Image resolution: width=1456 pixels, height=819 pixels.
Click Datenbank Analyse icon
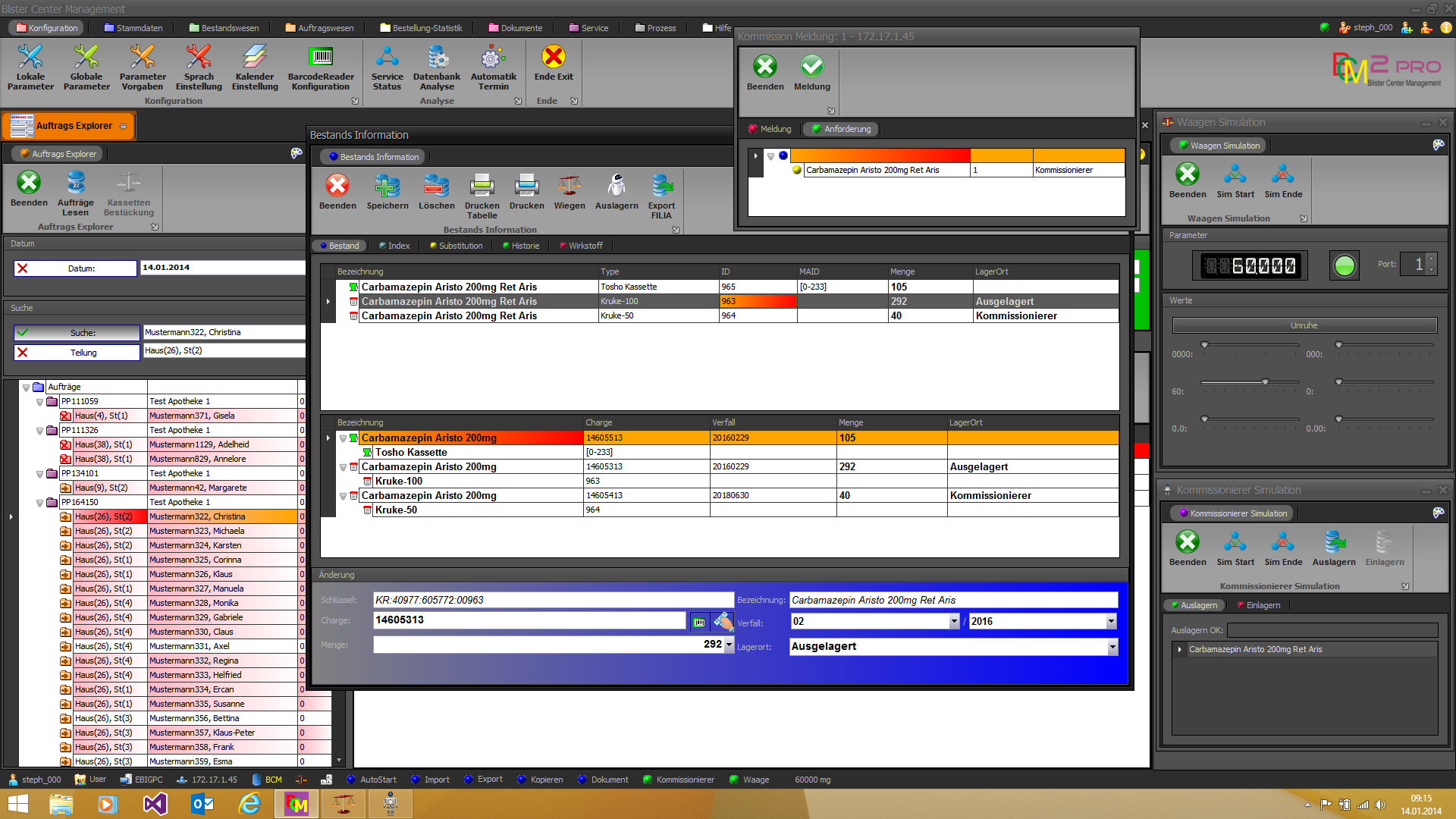(x=437, y=58)
